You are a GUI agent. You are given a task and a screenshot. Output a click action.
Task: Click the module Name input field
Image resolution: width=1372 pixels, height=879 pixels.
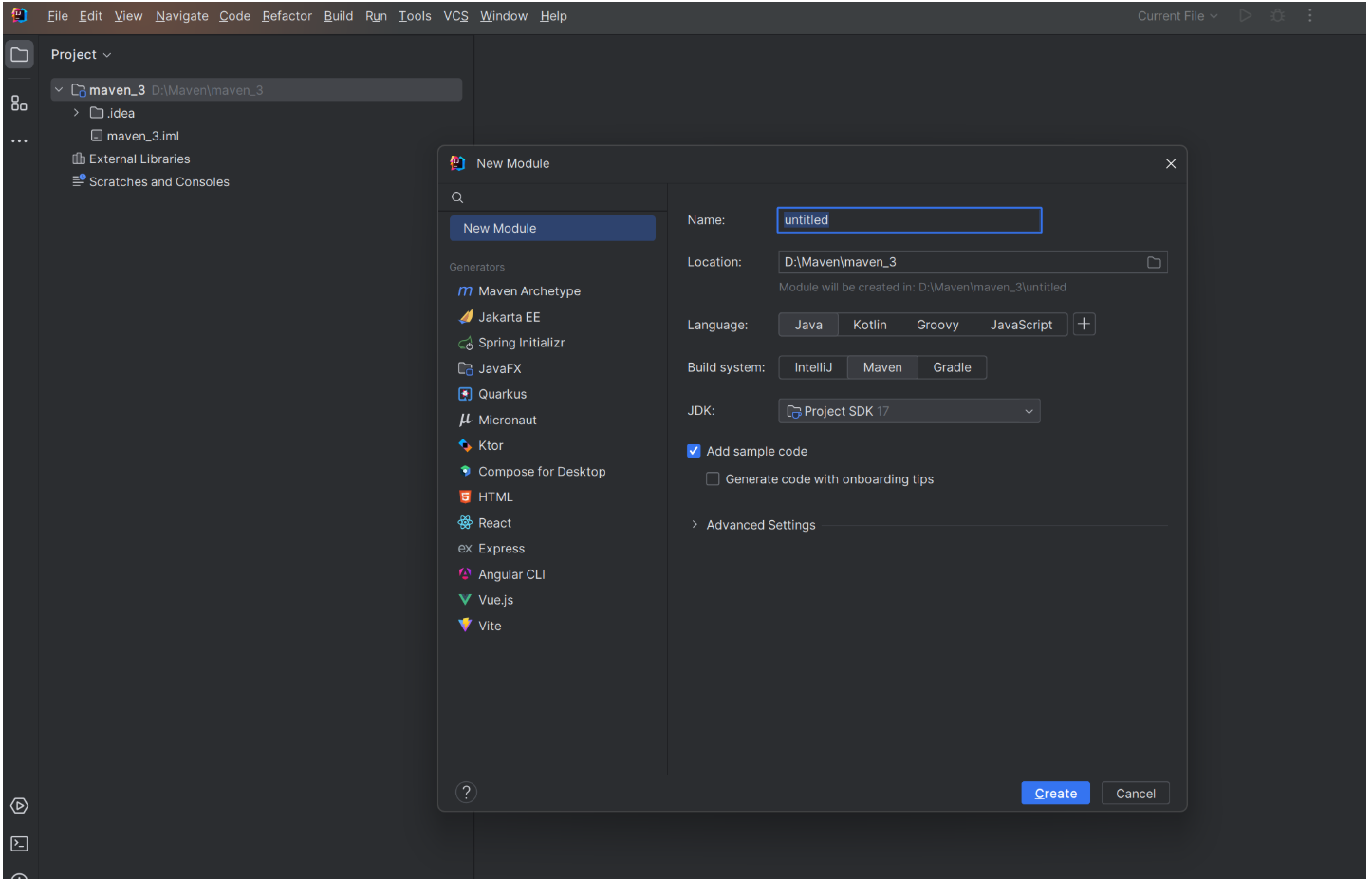[x=909, y=220]
